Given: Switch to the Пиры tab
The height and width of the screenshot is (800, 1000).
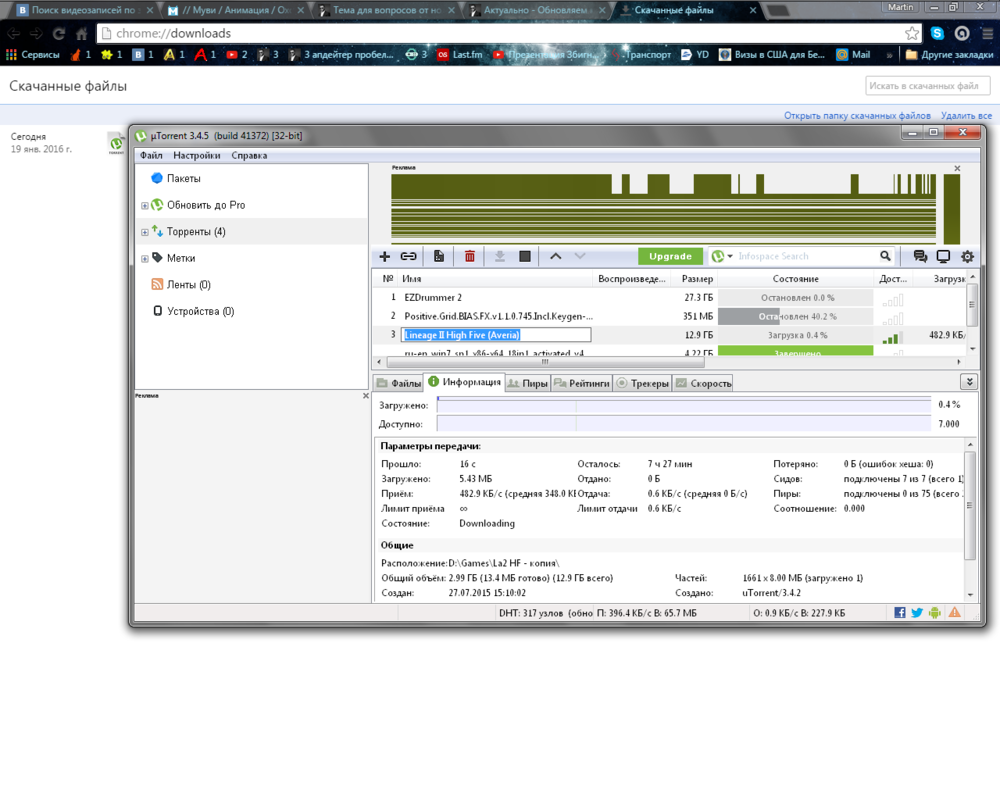Looking at the screenshot, I should coord(527,383).
